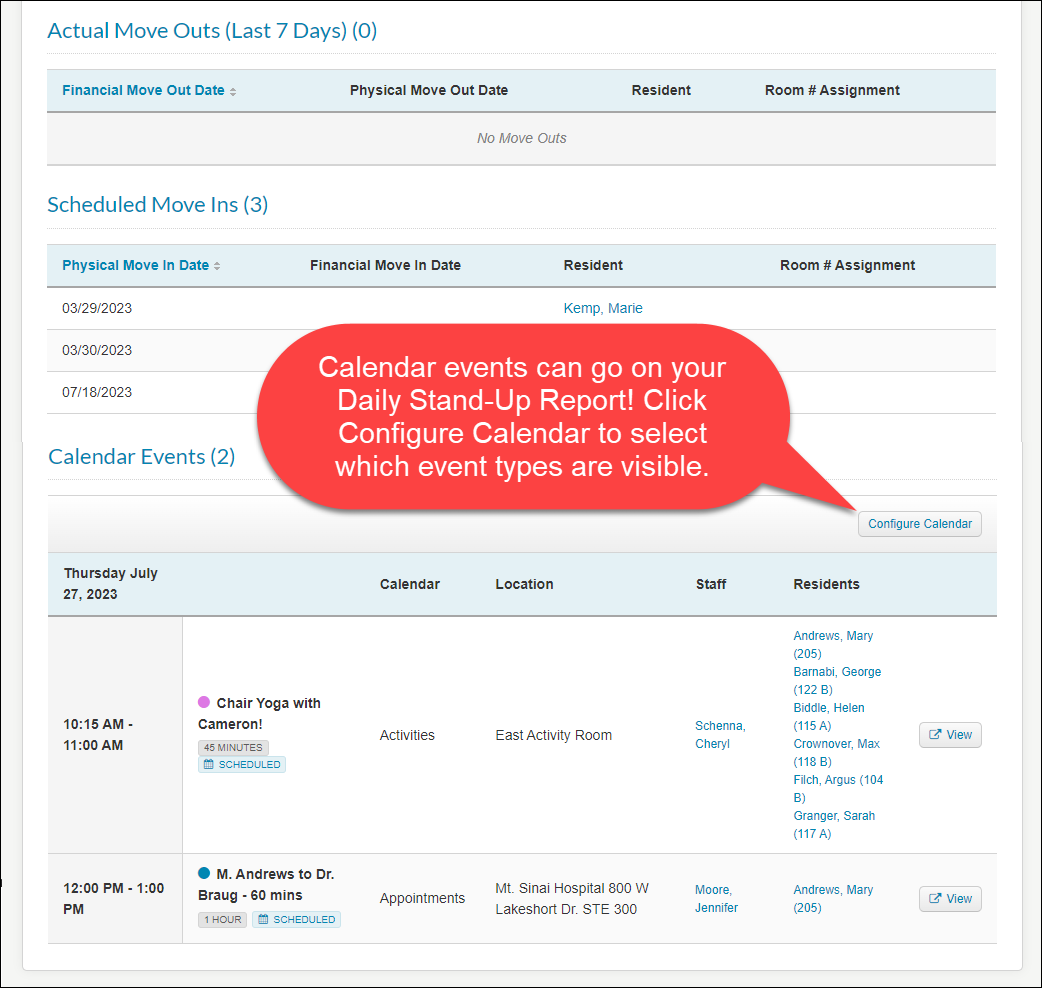
Task: Click the blue M. Andrews event dot
Action: [x=204, y=873]
